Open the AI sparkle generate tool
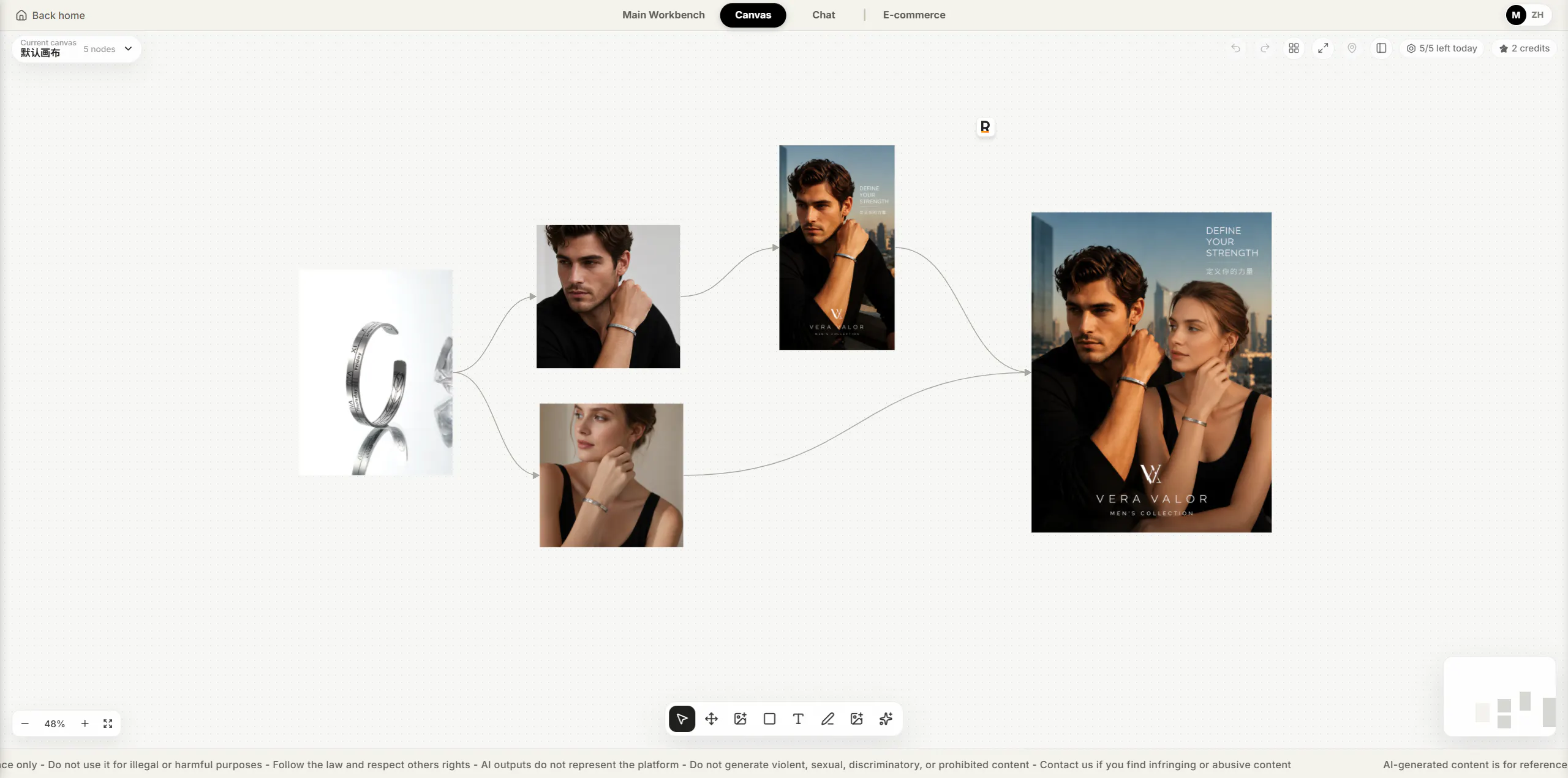Screen dimensions: 1568x778 click(886, 719)
